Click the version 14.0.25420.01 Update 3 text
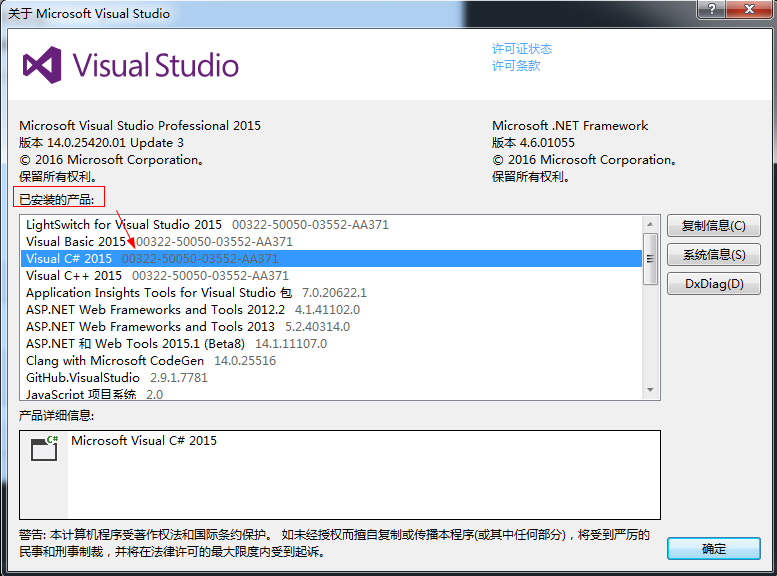Image resolution: width=777 pixels, height=576 pixels. (102, 143)
